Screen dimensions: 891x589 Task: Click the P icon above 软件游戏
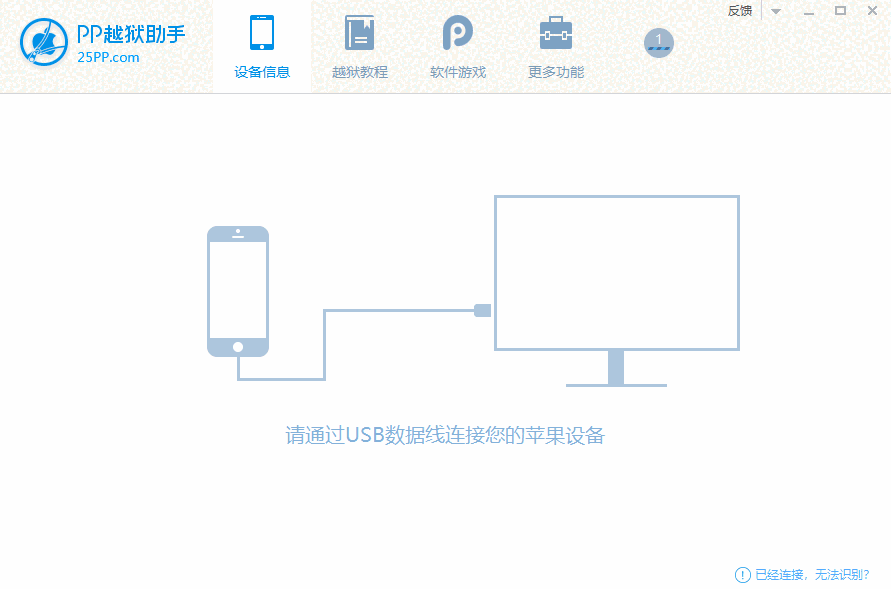(x=457, y=32)
